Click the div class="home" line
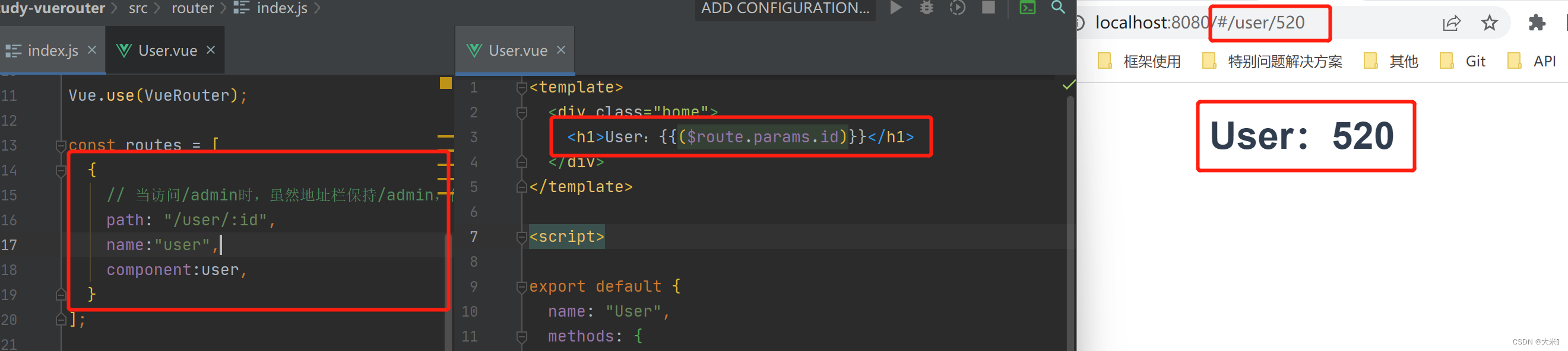This screenshot has width=1568, height=351. tap(633, 113)
